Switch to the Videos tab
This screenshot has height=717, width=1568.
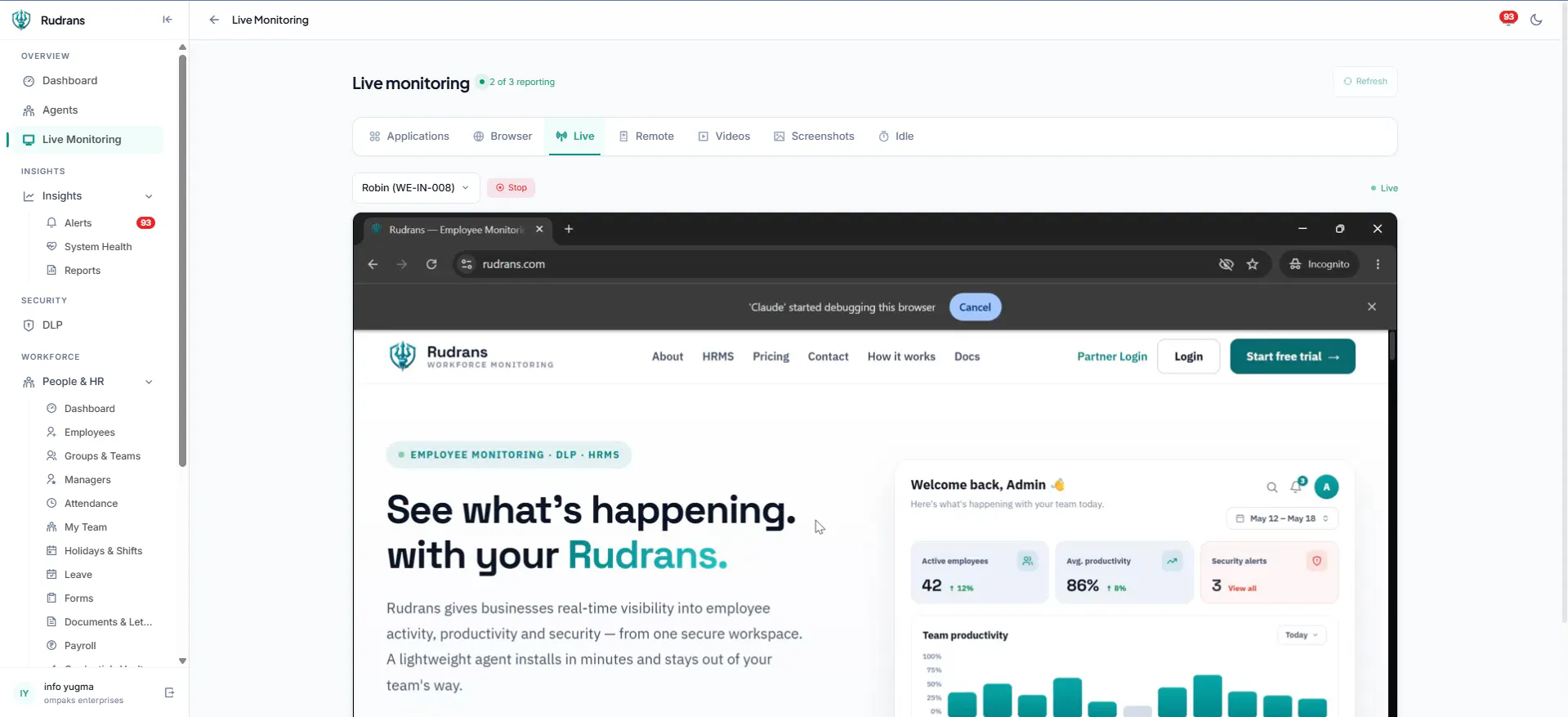[x=724, y=137]
